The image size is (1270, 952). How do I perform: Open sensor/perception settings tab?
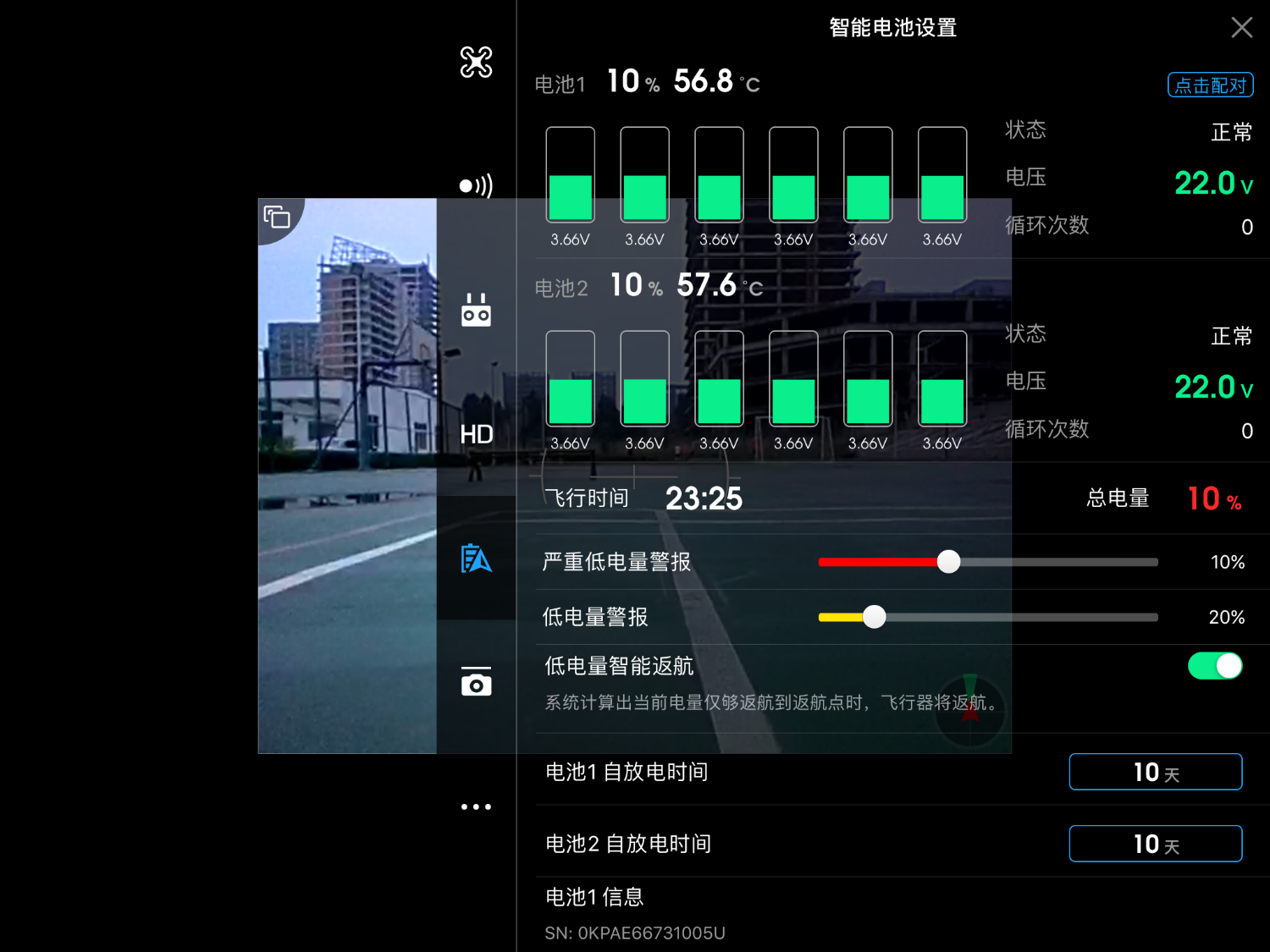476,185
